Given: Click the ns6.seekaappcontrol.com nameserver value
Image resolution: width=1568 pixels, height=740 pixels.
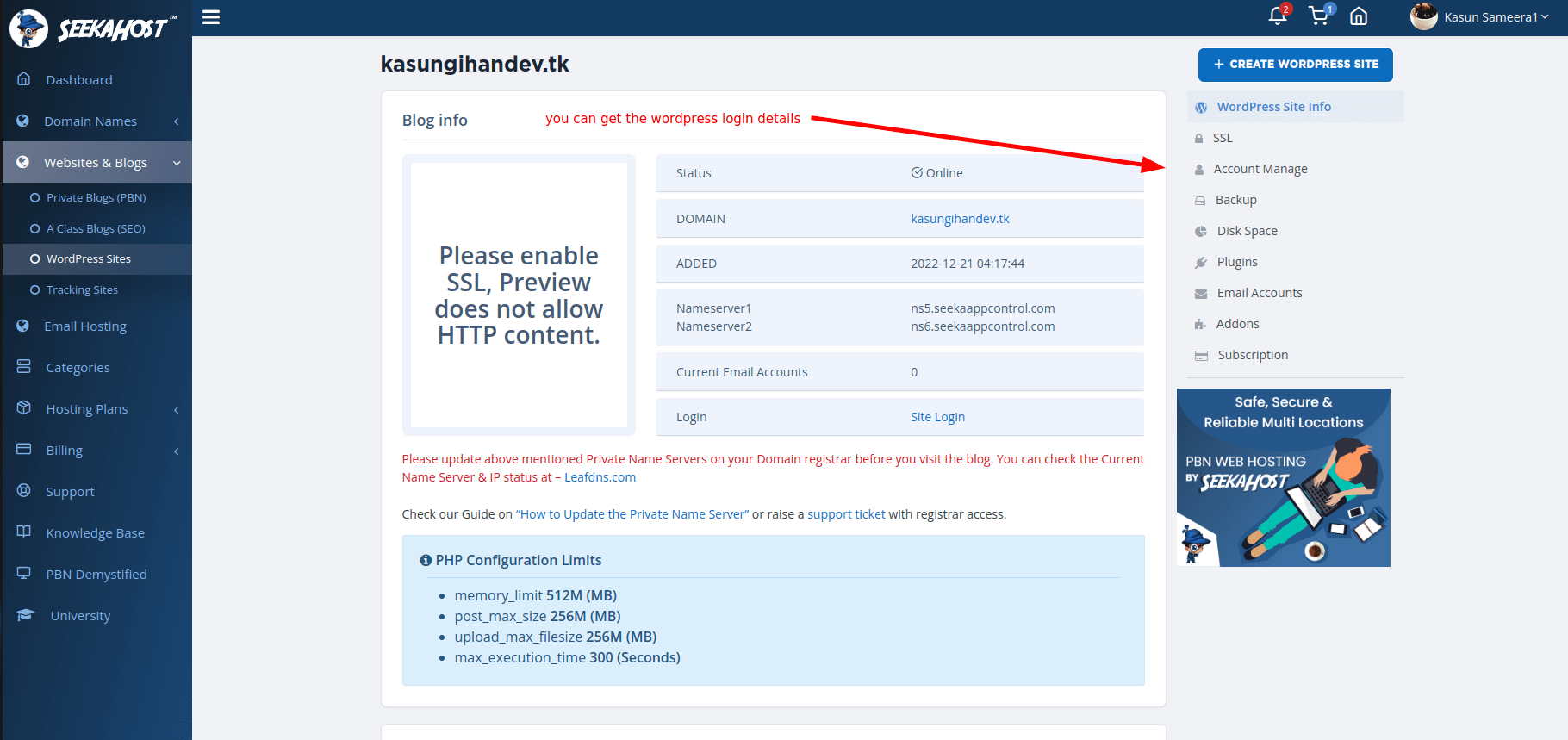Looking at the screenshot, I should point(982,326).
